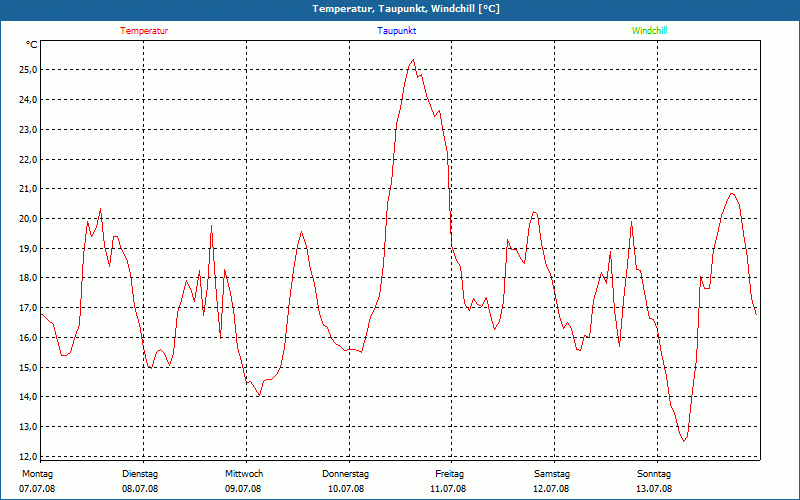The image size is (800, 500).
Task: Select the 20,0 y-axis value
Action: pyautogui.click(x=29, y=218)
